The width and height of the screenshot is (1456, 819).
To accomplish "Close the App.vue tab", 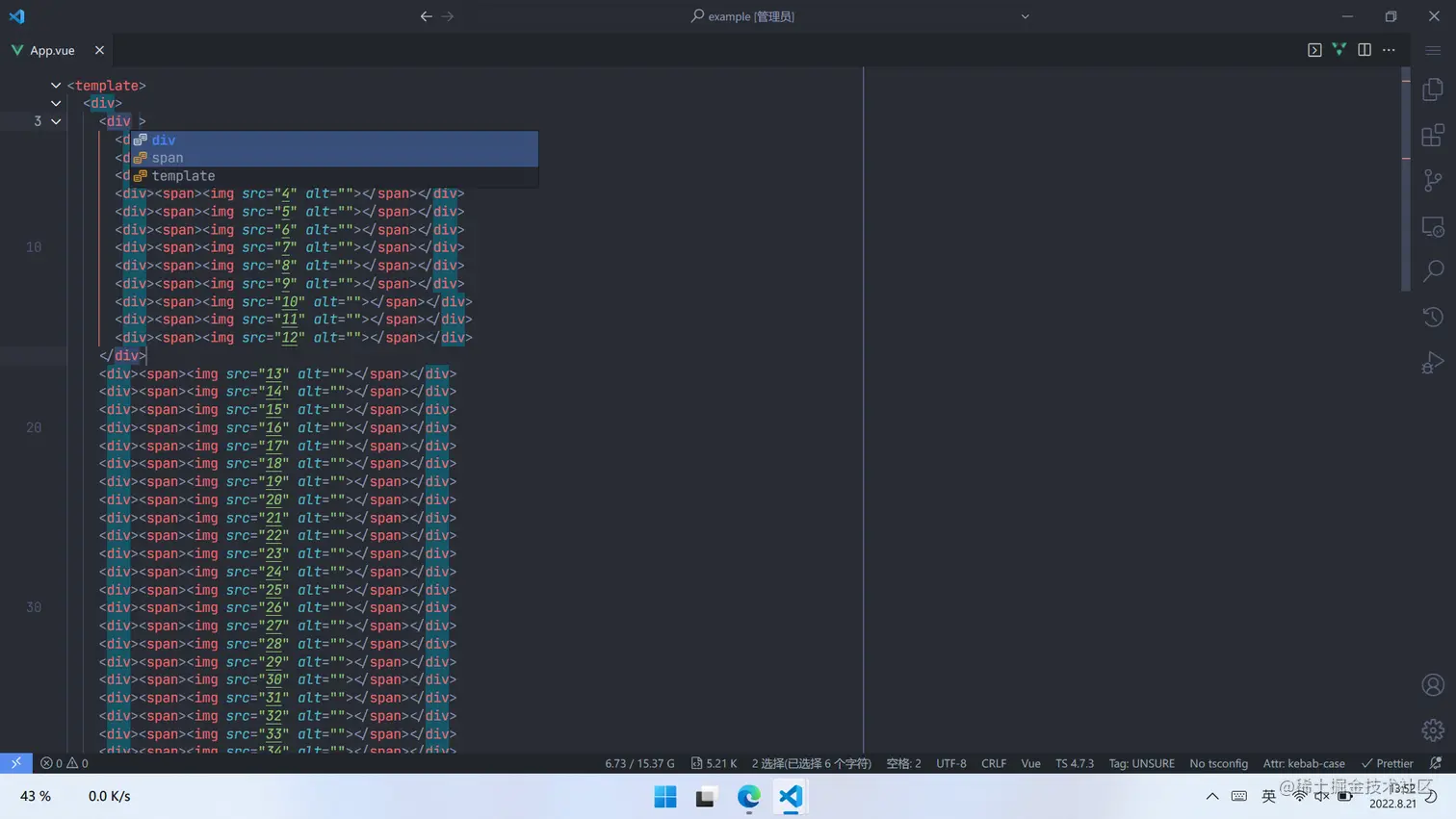I will click(x=99, y=50).
